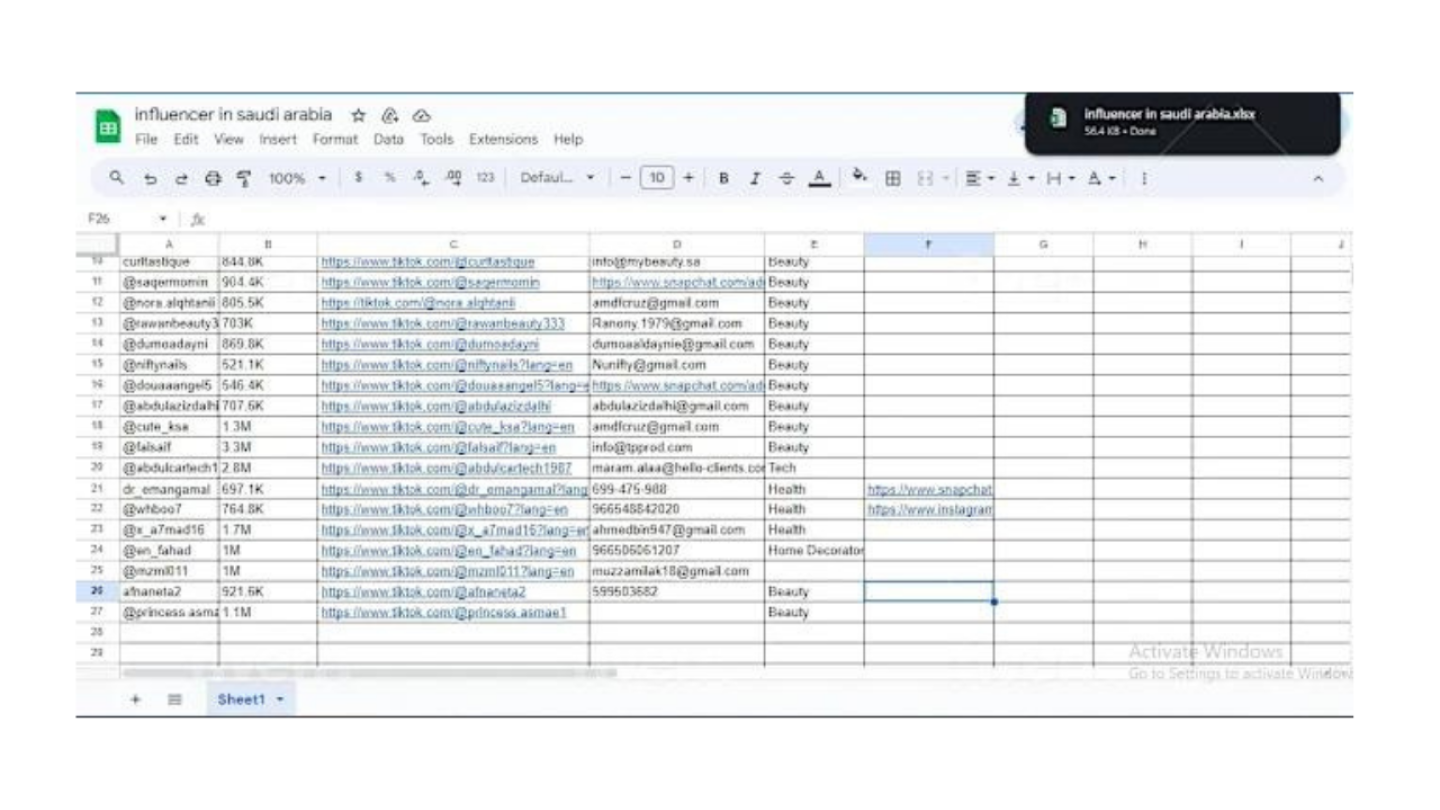Open the View menu
Screen dimensions: 1440x810
pyautogui.click(x=229, y=139)
